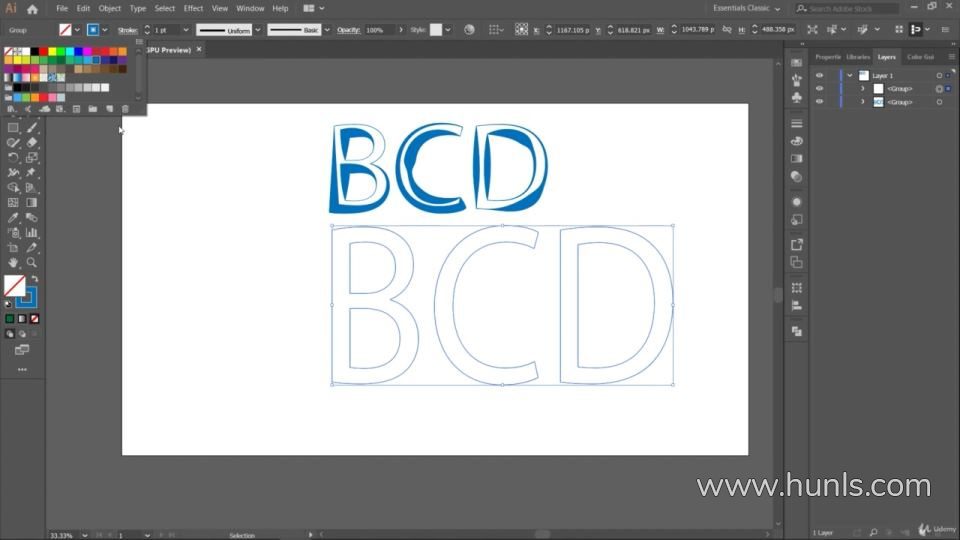Select the Rotate tool
Image resolution: width=960 pixels, height=540 pixels.
[13, 157]
